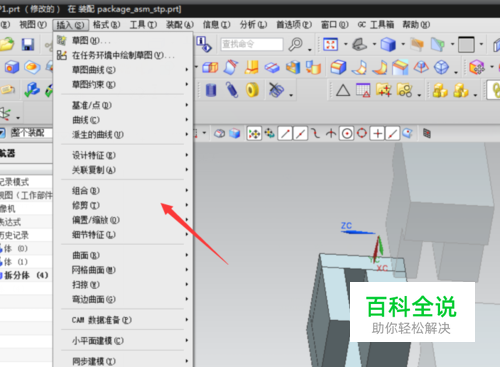Open the folder icon in toolbar

tap(7, 44)
